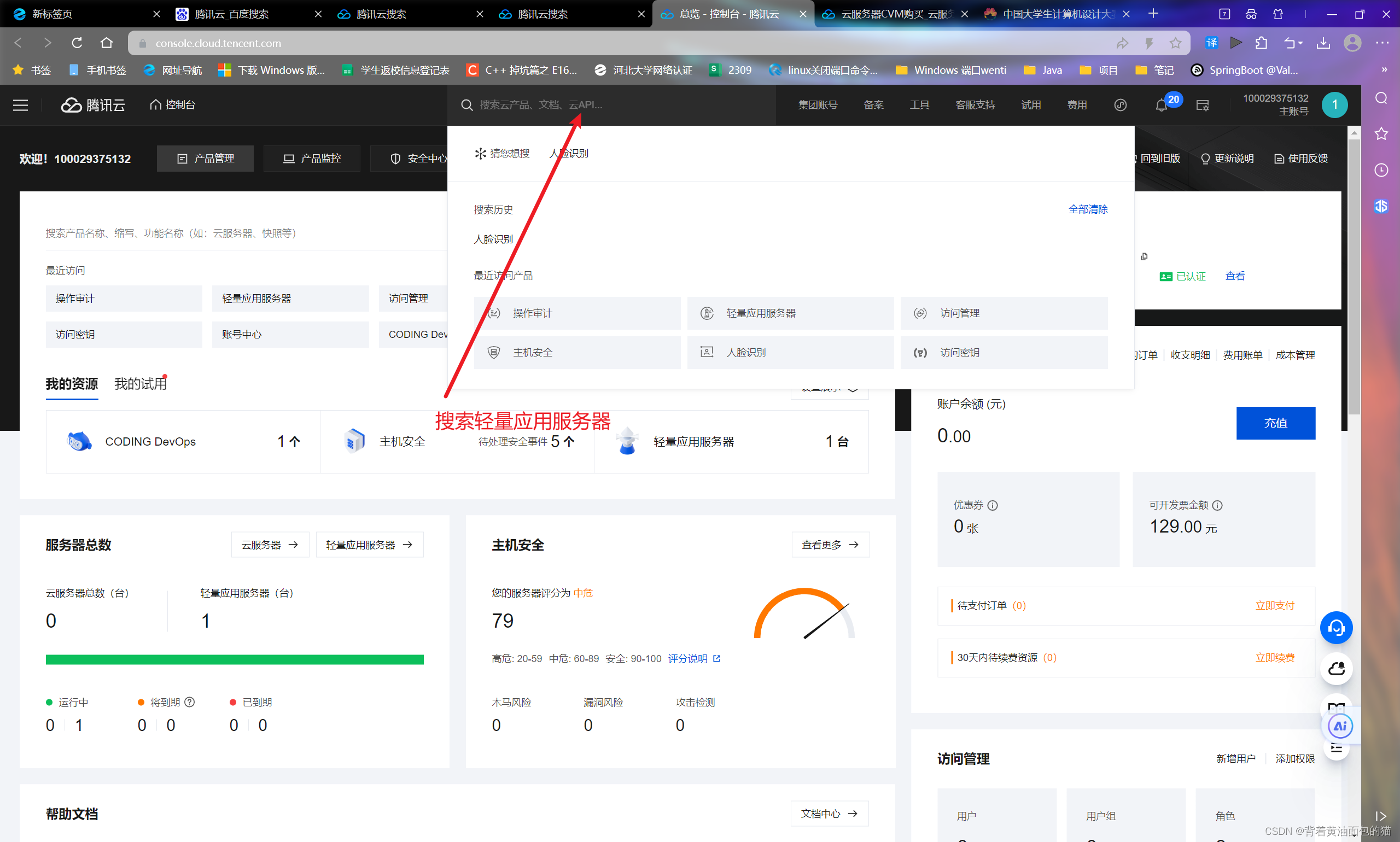Click the notification bell icon
1400x842 pixels.
(1161, 106)
